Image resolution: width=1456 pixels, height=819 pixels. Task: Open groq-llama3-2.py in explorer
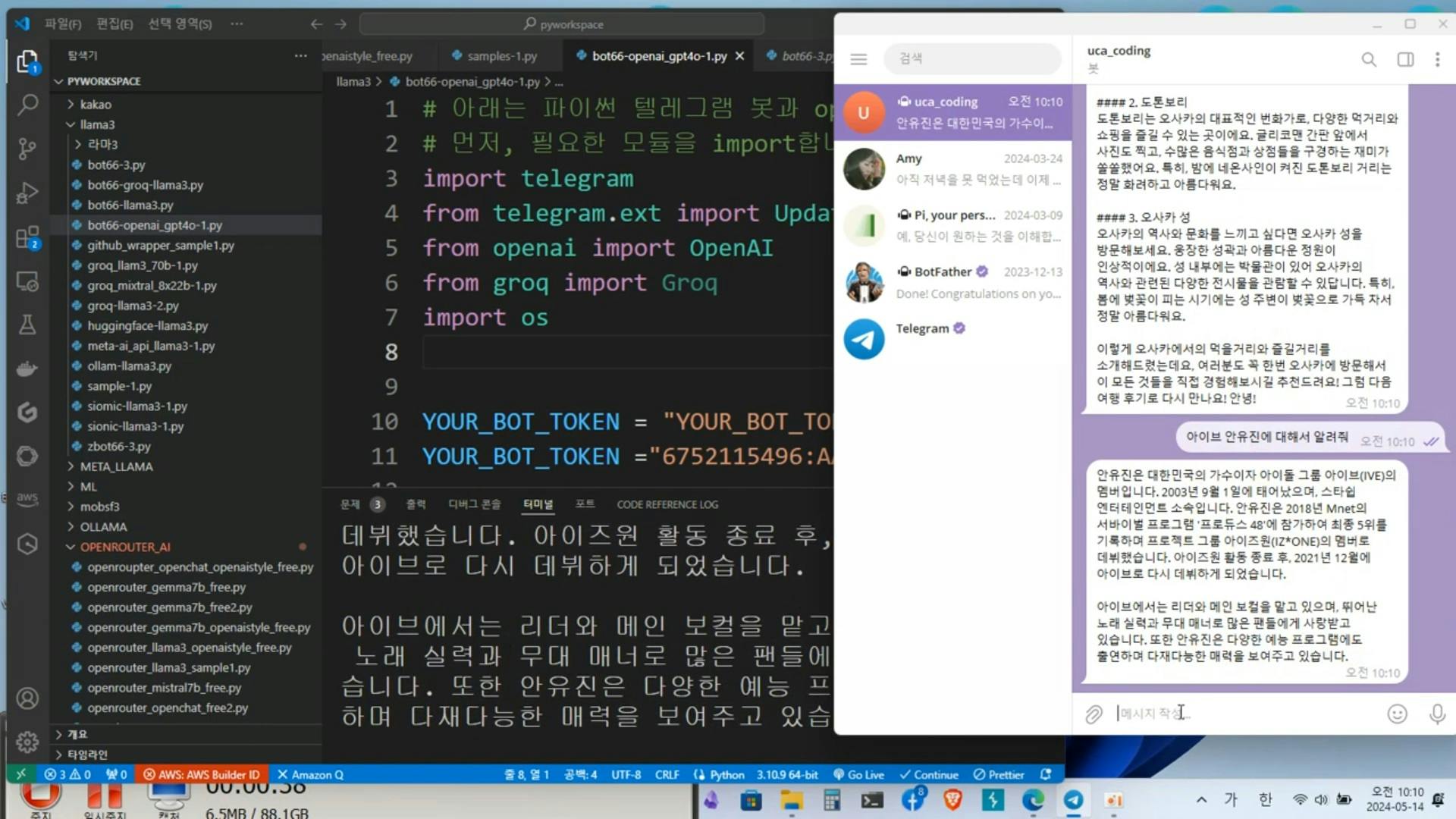(x=133, y=306)
